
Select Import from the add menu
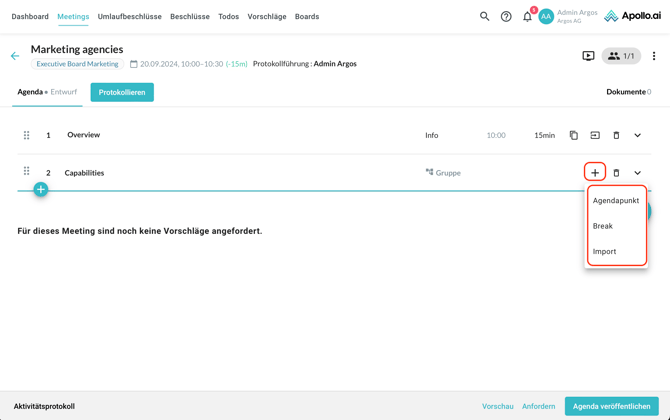[605, 252]
